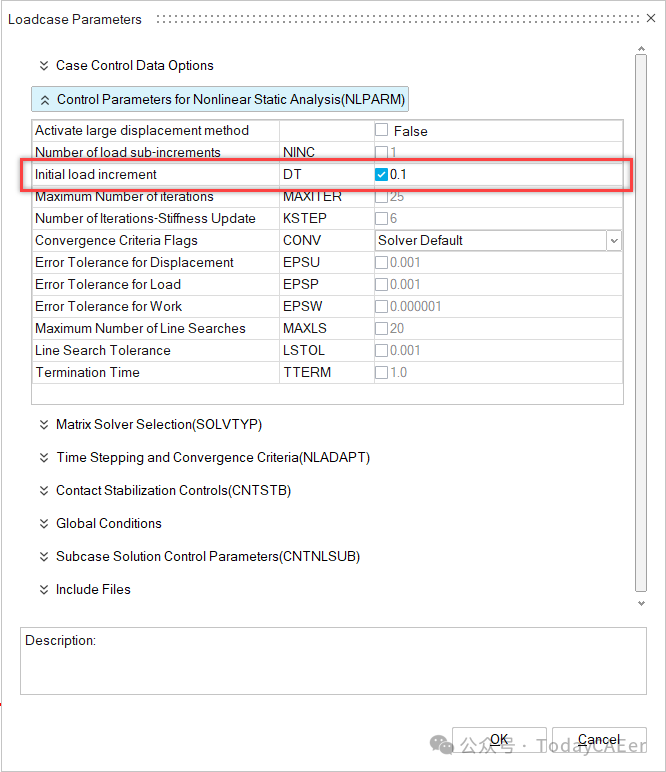666x772 pixels.
Task: Select the 'Convergence Criteria Flags' label
Action: (116, 241)
